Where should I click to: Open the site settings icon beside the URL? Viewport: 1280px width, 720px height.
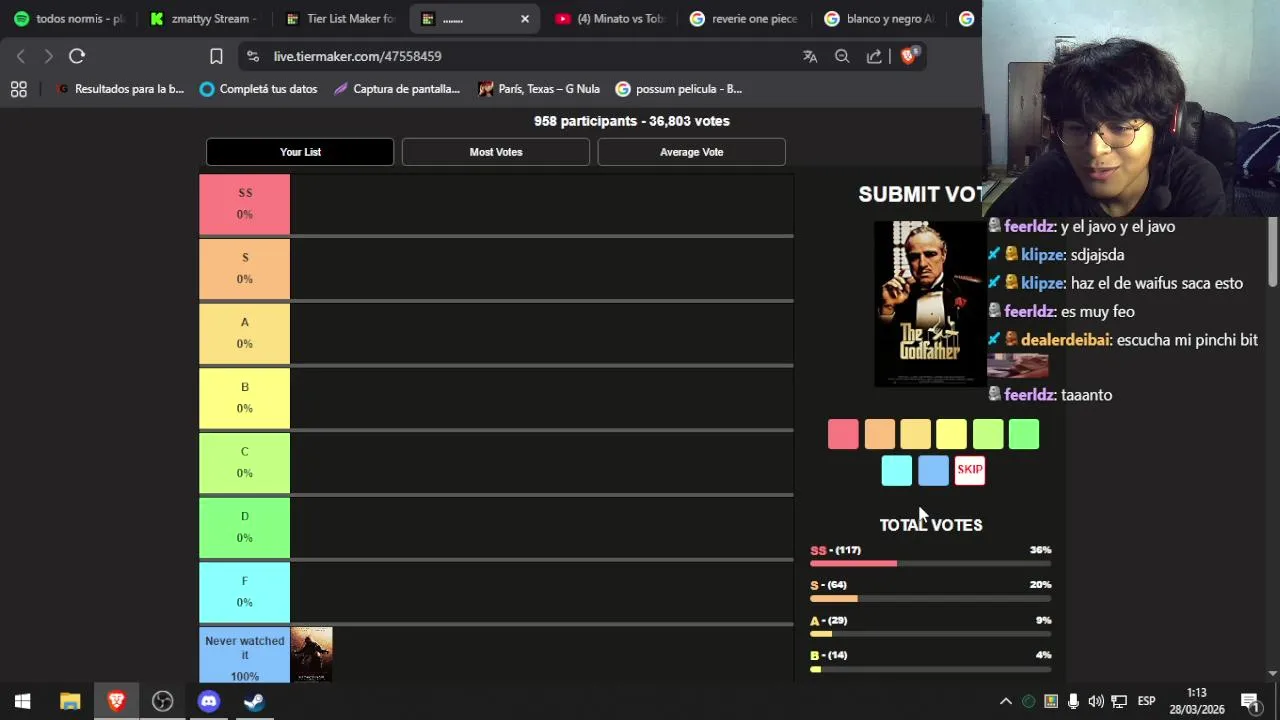coord(253,56)
